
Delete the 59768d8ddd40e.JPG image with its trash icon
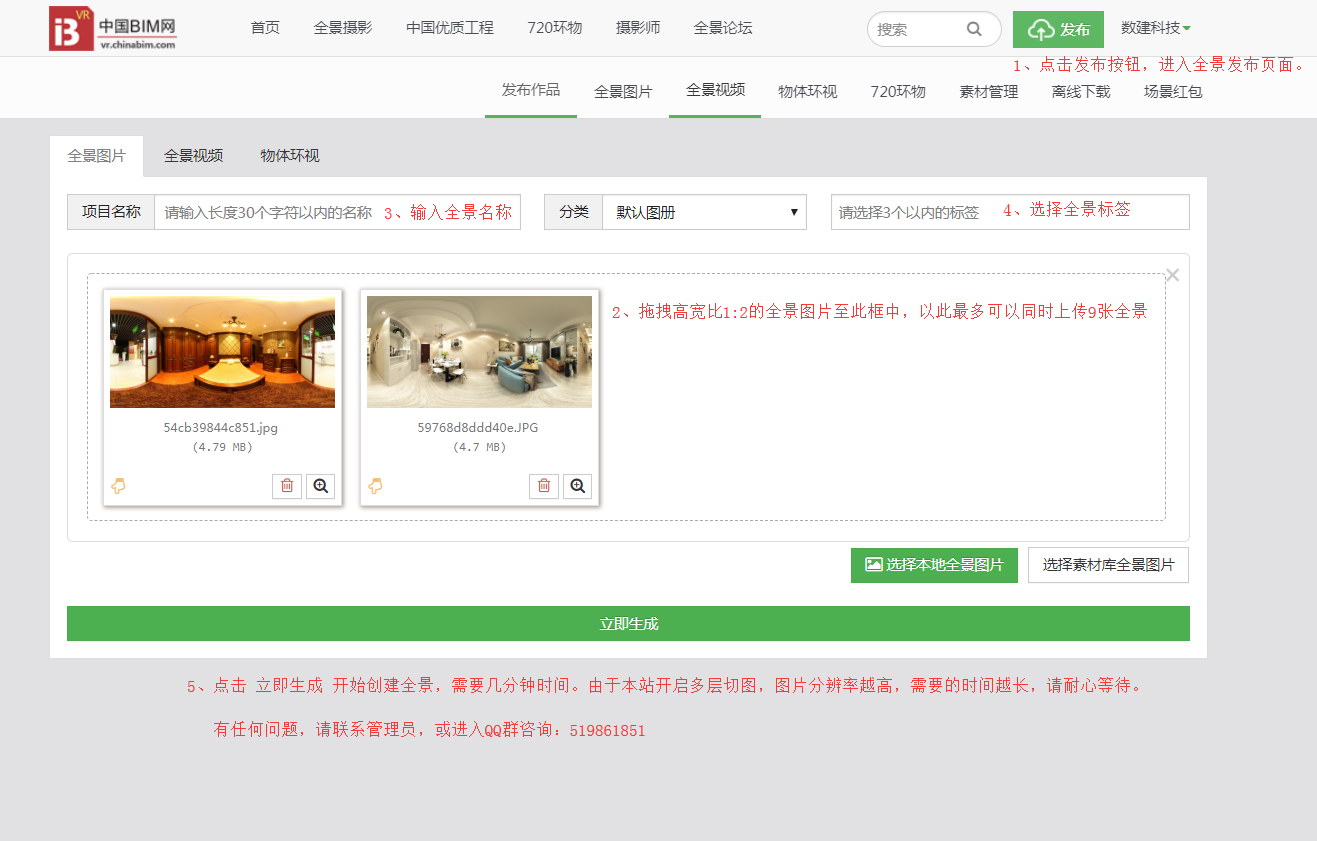pos(544,486)
